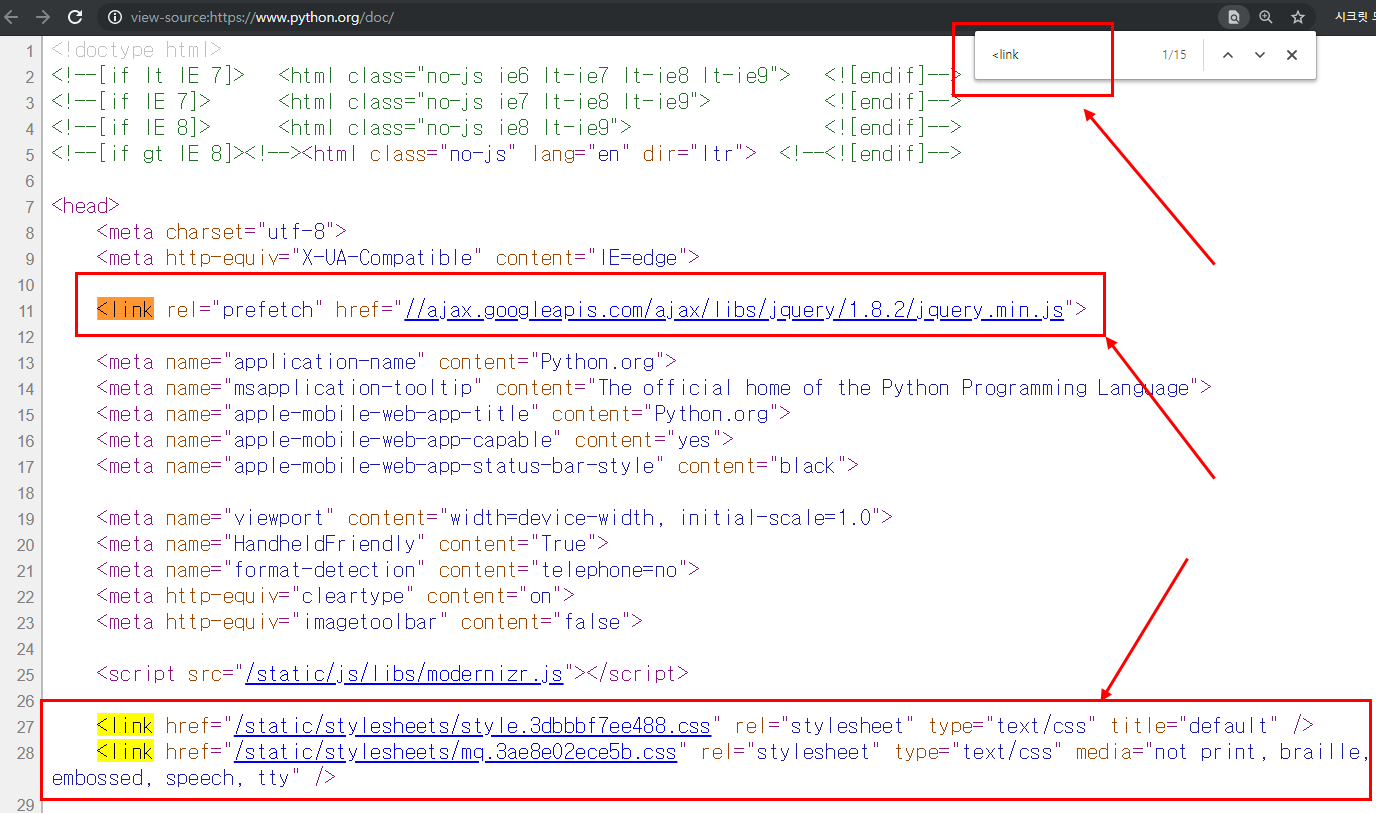
Task: Click the imagetoolbar meta line
Action: (x=370, y=622)
